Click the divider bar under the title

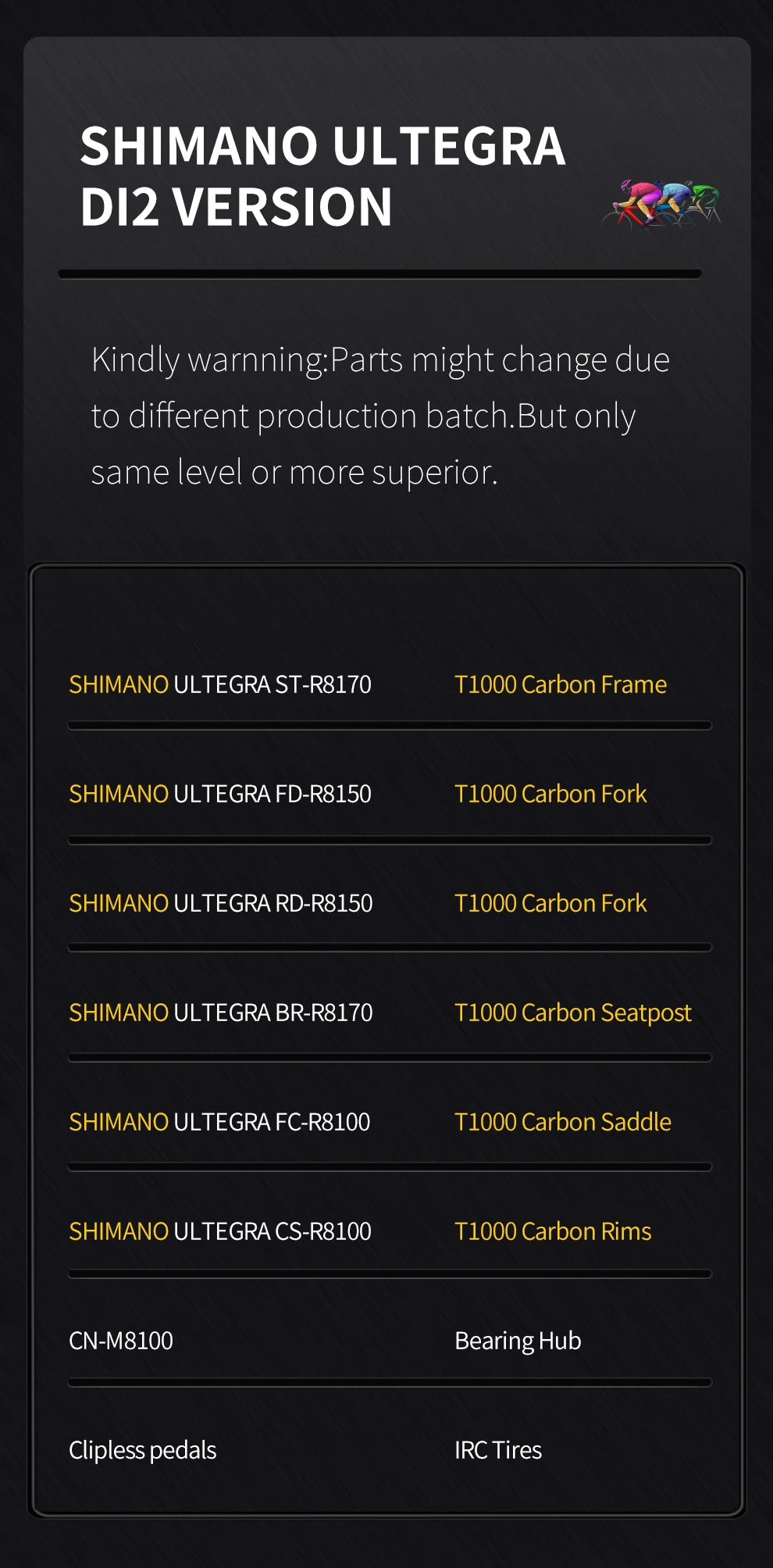coord(379,274)
